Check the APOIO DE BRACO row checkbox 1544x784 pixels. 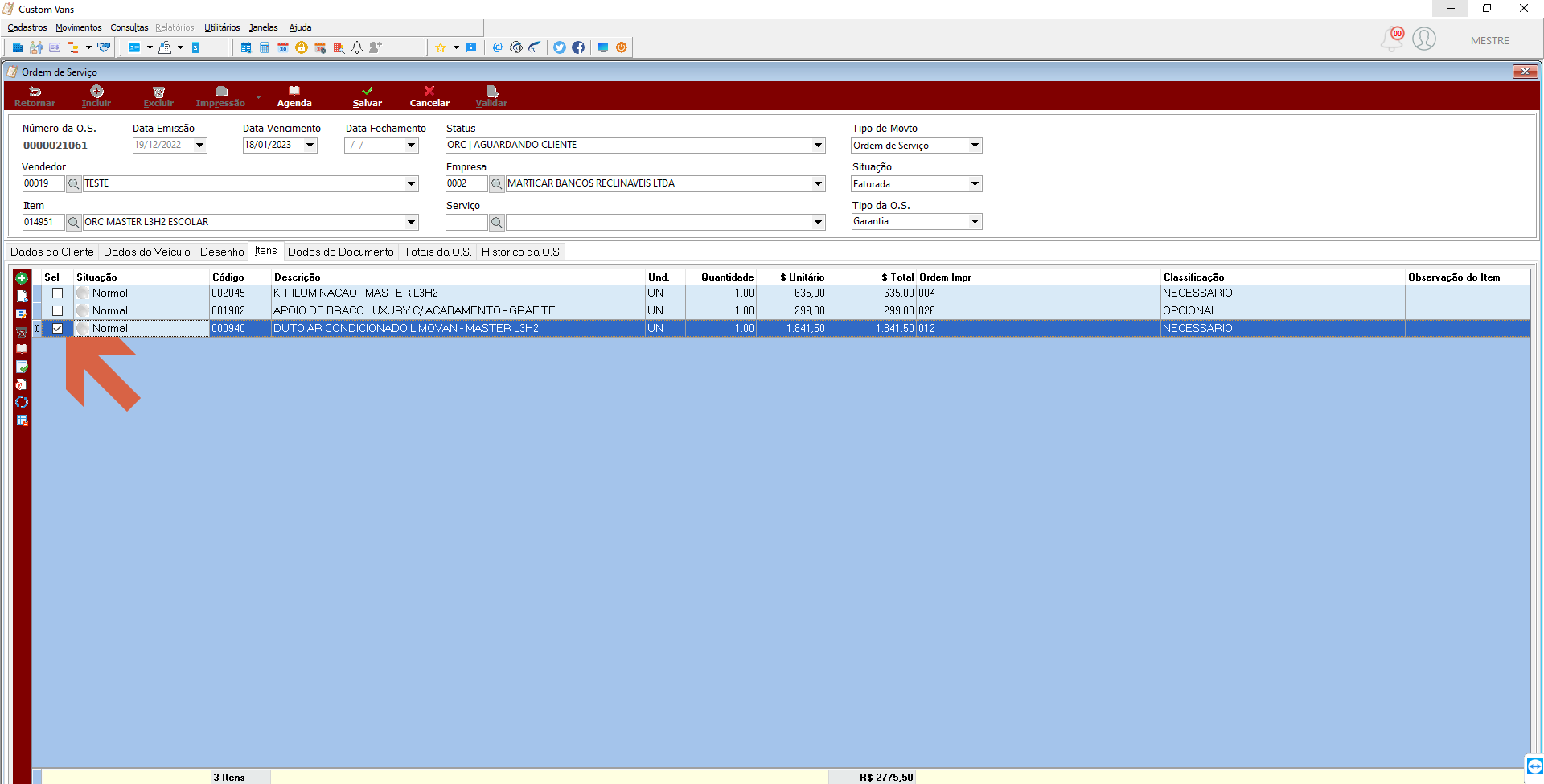pos(58,310)
